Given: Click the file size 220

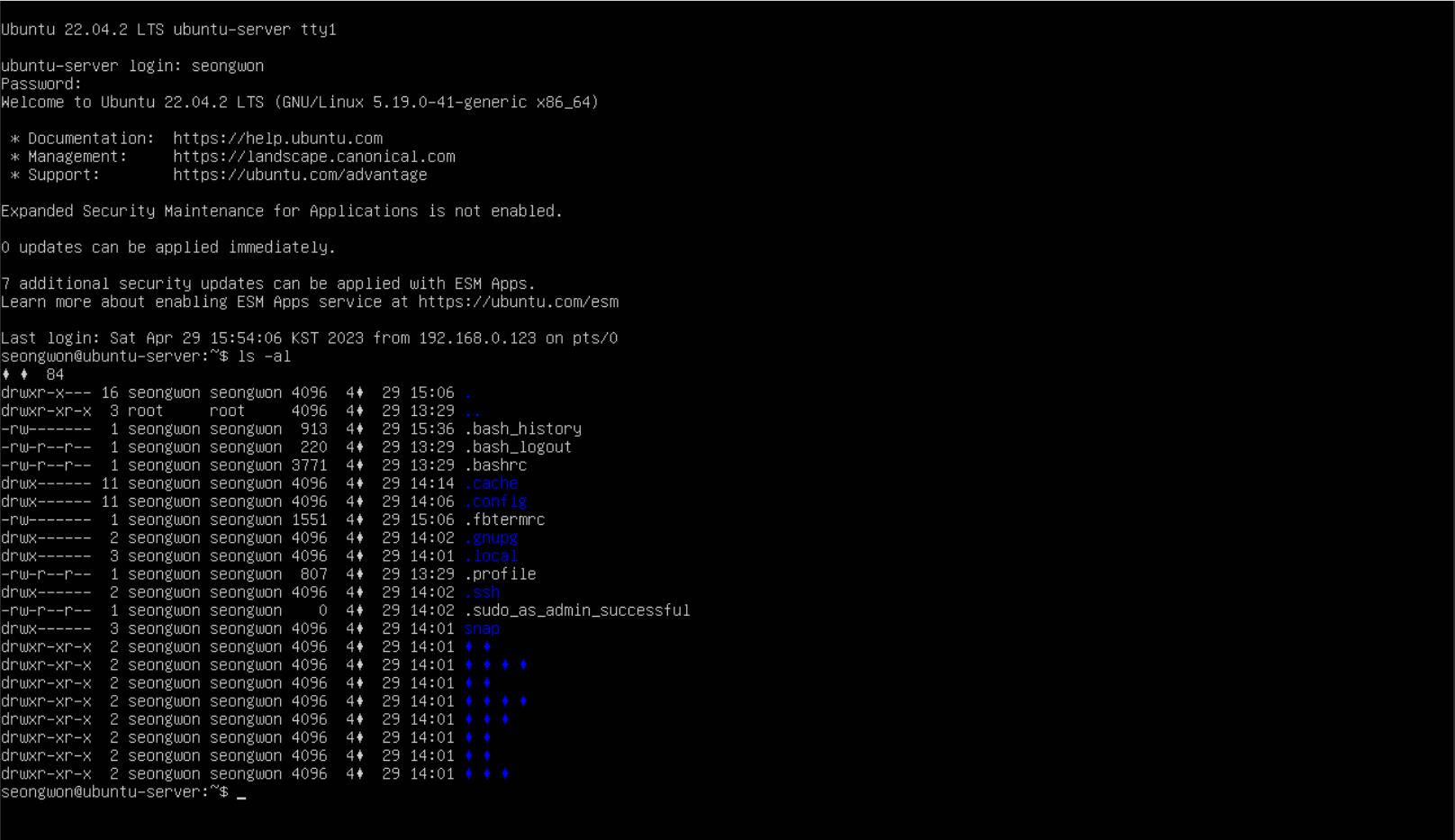Looking at the screenshot, I should pyautogui.click(x=313, y=447).
